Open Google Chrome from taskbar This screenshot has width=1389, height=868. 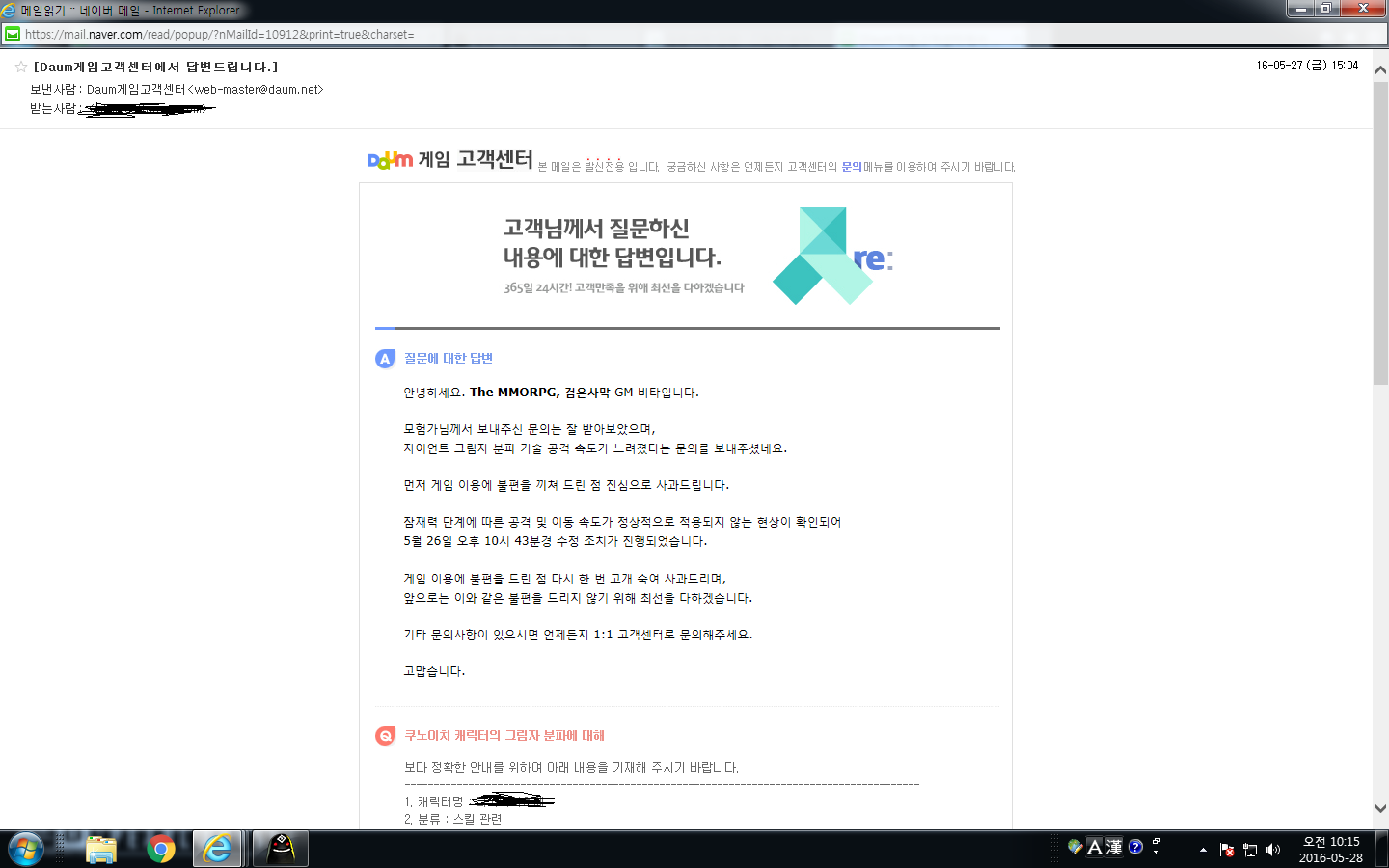point(161,850)
